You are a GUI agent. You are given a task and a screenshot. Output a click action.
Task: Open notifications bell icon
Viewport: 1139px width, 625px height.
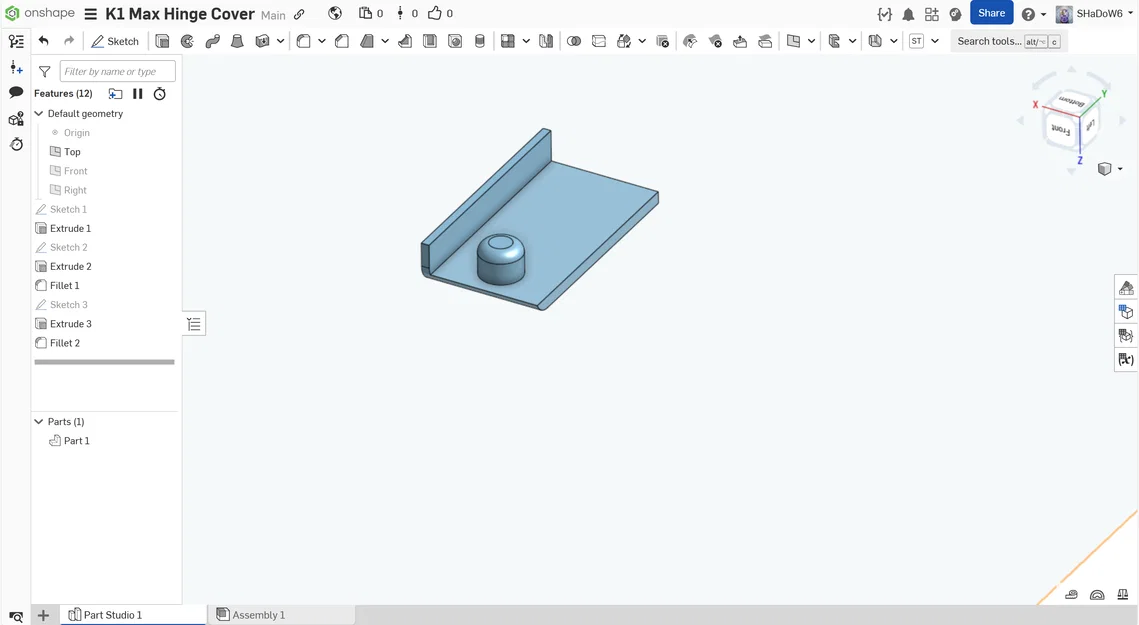[x=908, y=14]
